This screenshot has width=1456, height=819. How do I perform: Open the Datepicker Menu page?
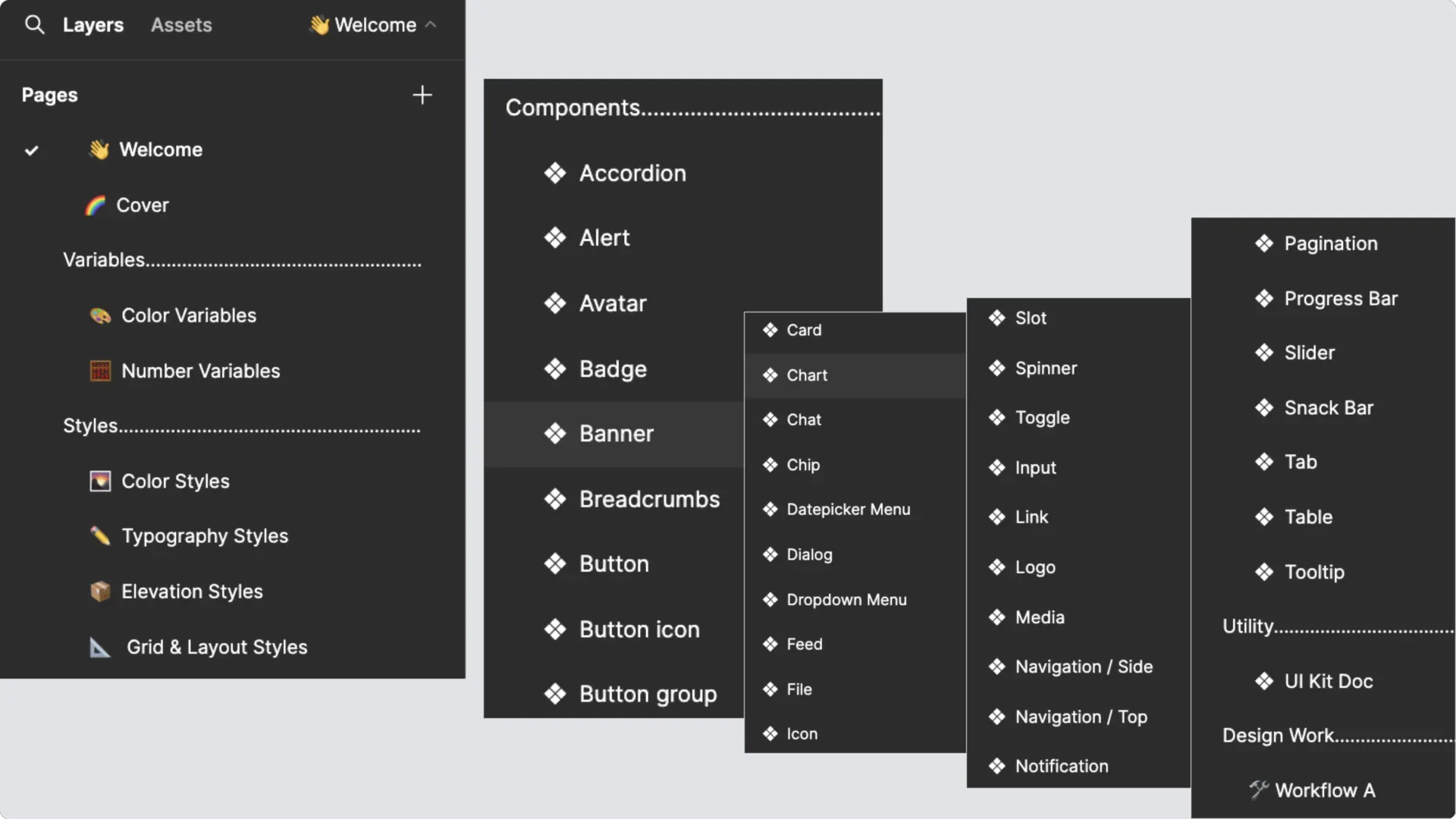[x=848, y=510]
